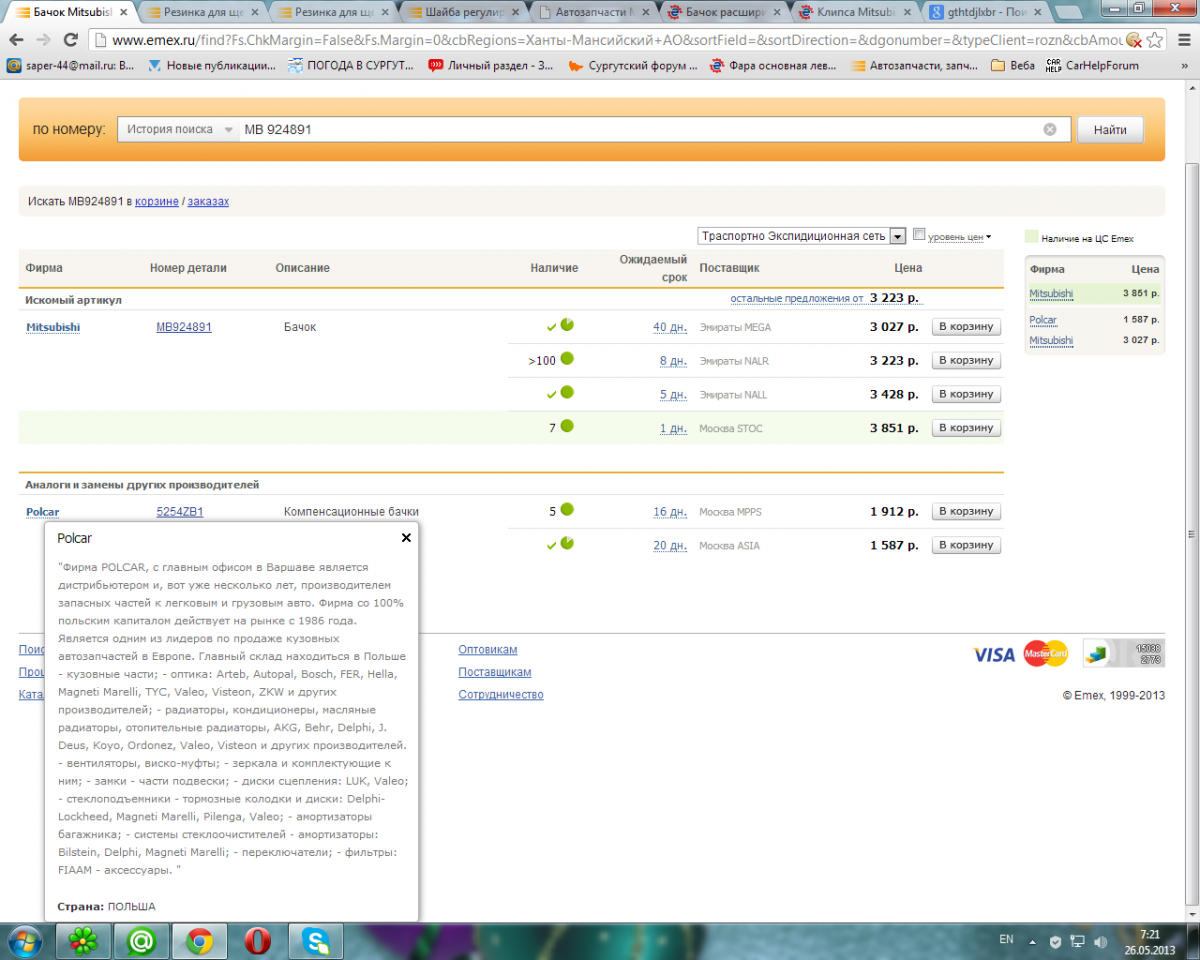
Task: Open the заказах link
Action: (208, 201)
